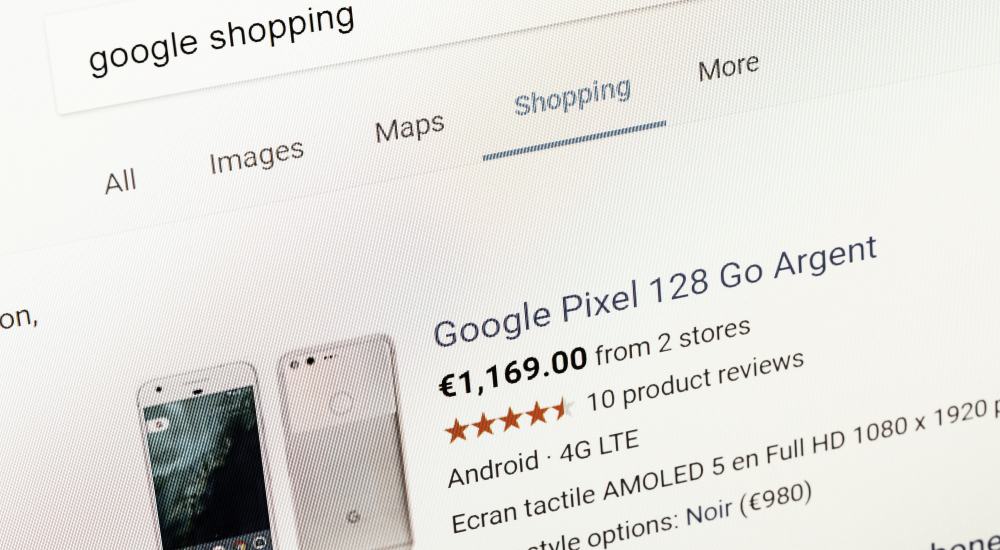1000x550 pixels.
Task: Open the Images tab
Action: pos(257,156)
